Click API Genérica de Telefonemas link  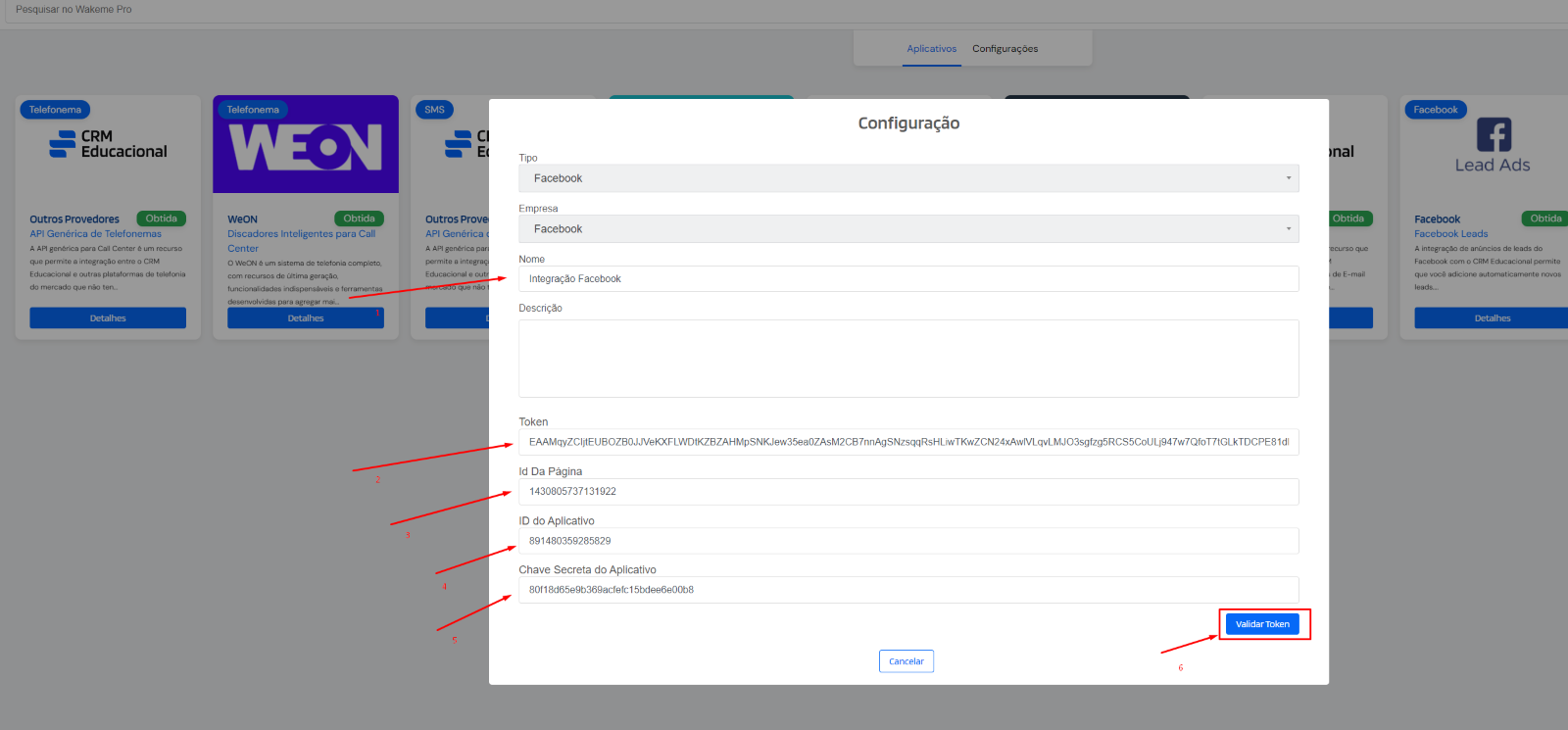coord(95,234)
